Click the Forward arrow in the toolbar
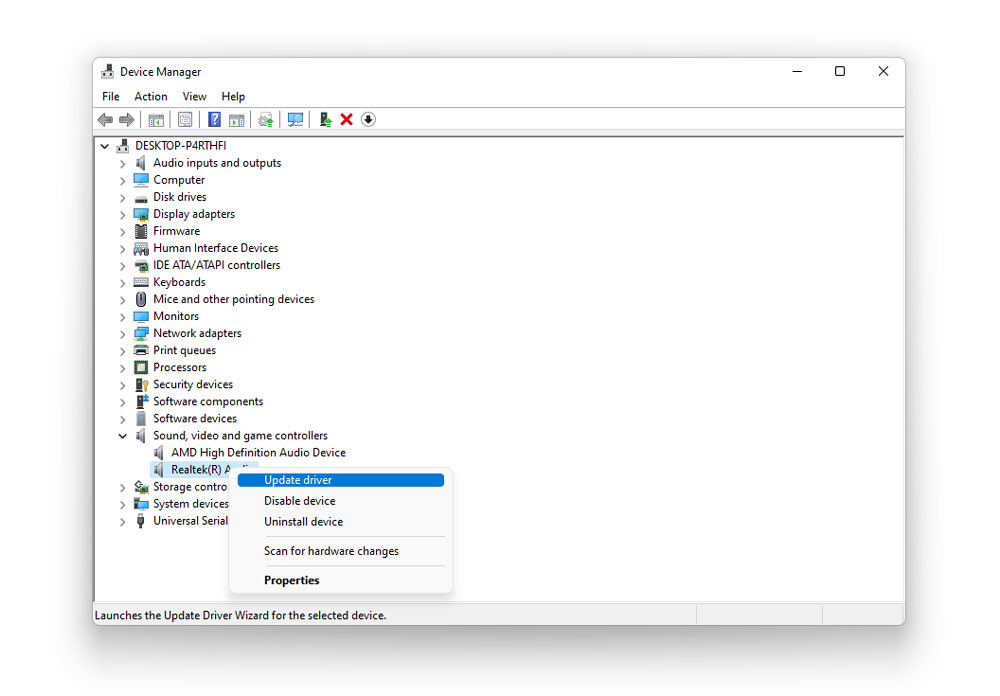The height and width of the screenshot is (696, 1000). coord(127,119)
